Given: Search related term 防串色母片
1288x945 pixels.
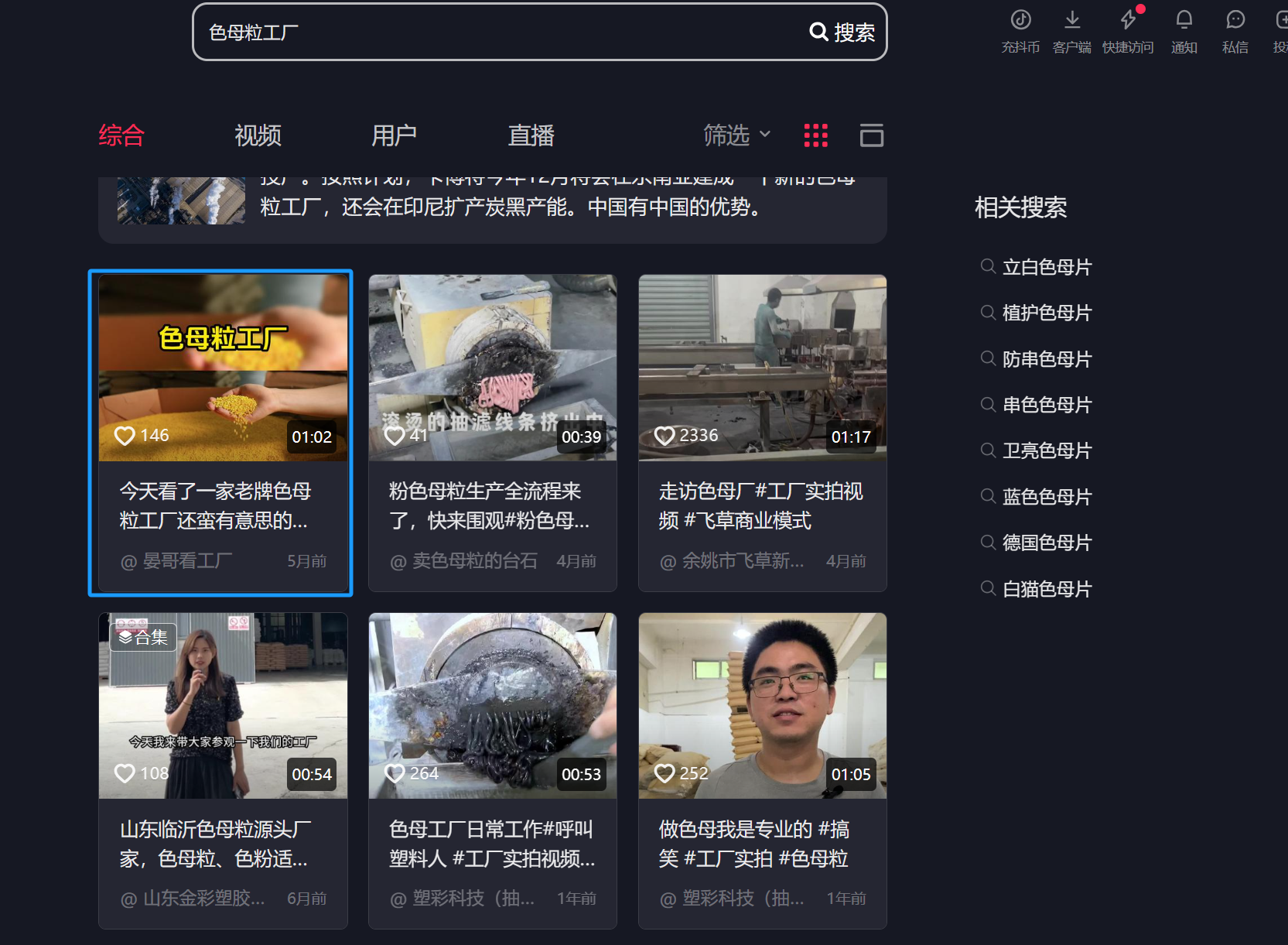Looking at the screenshot, I should coord(1047,359).
